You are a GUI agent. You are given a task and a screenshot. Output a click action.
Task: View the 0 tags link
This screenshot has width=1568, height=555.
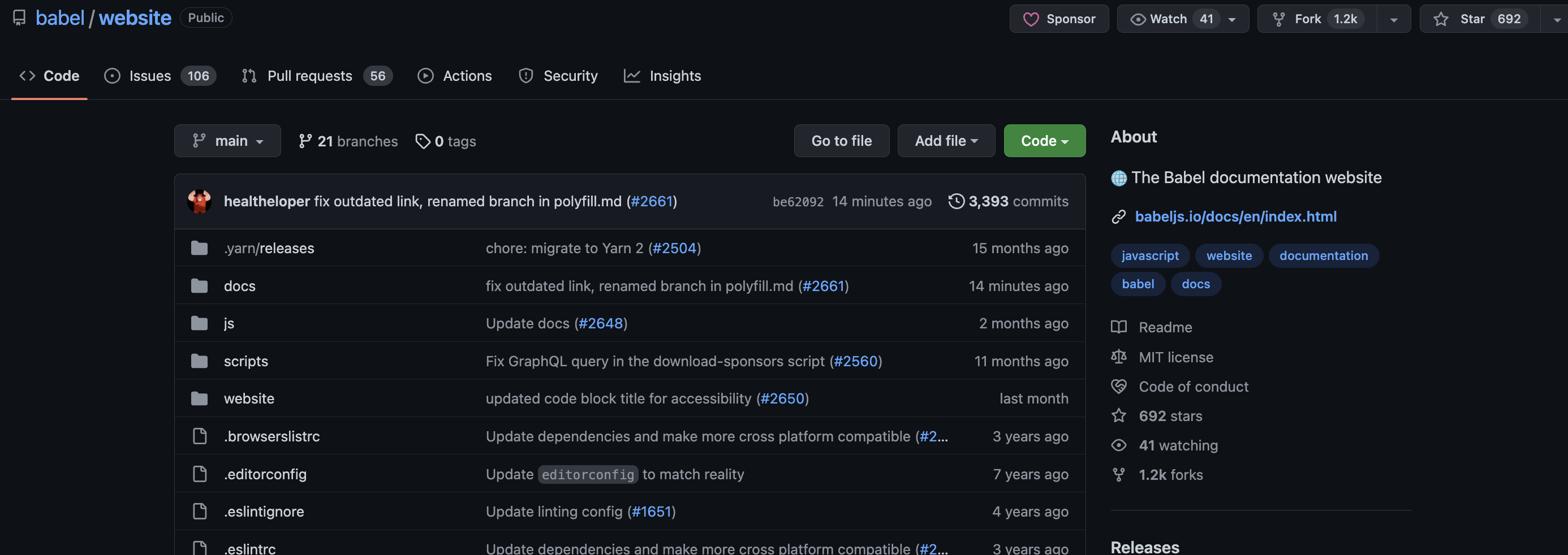point(446,141)
